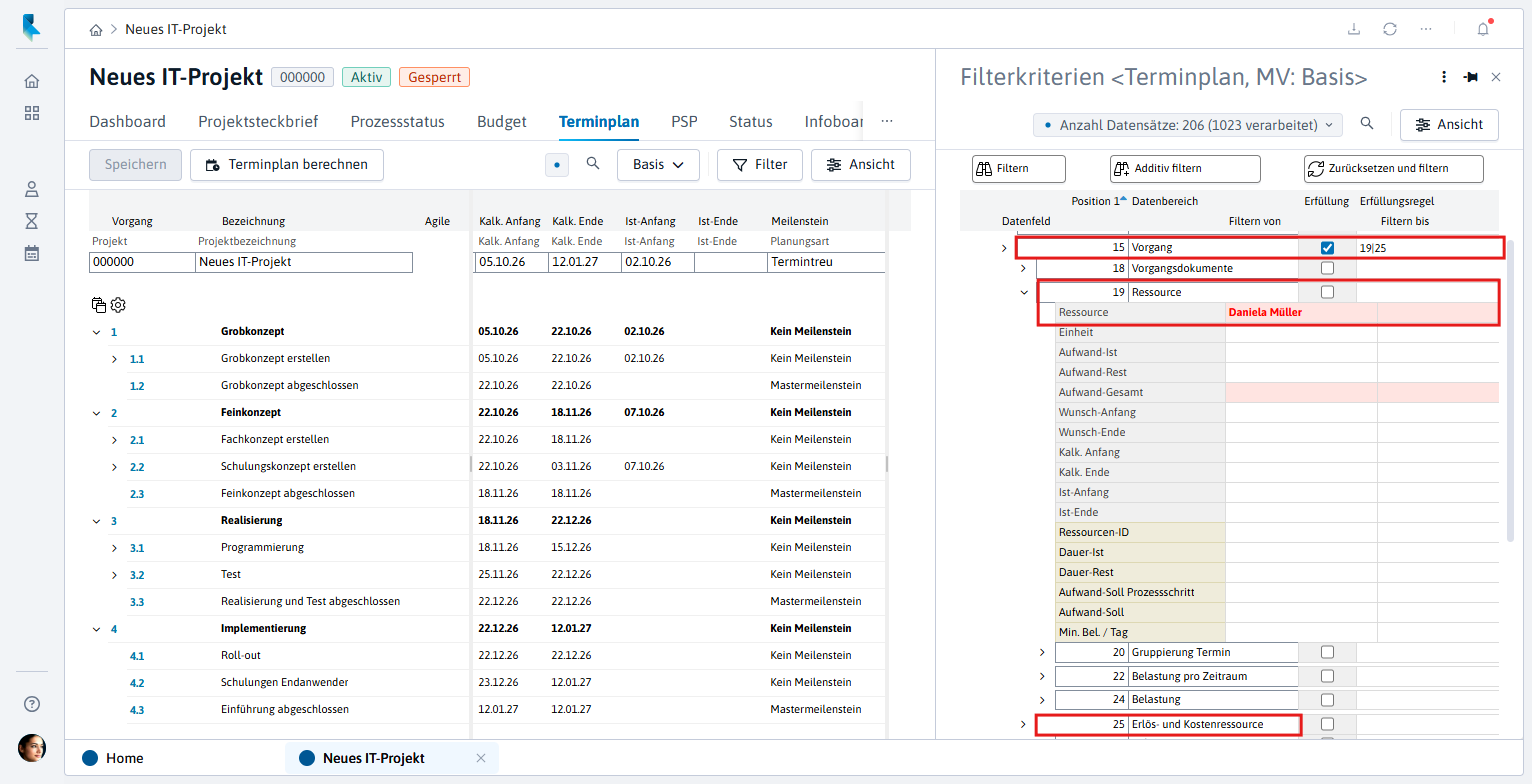
Task: Check the Ressource row checkbox
Action: [x=1327, y=292]
